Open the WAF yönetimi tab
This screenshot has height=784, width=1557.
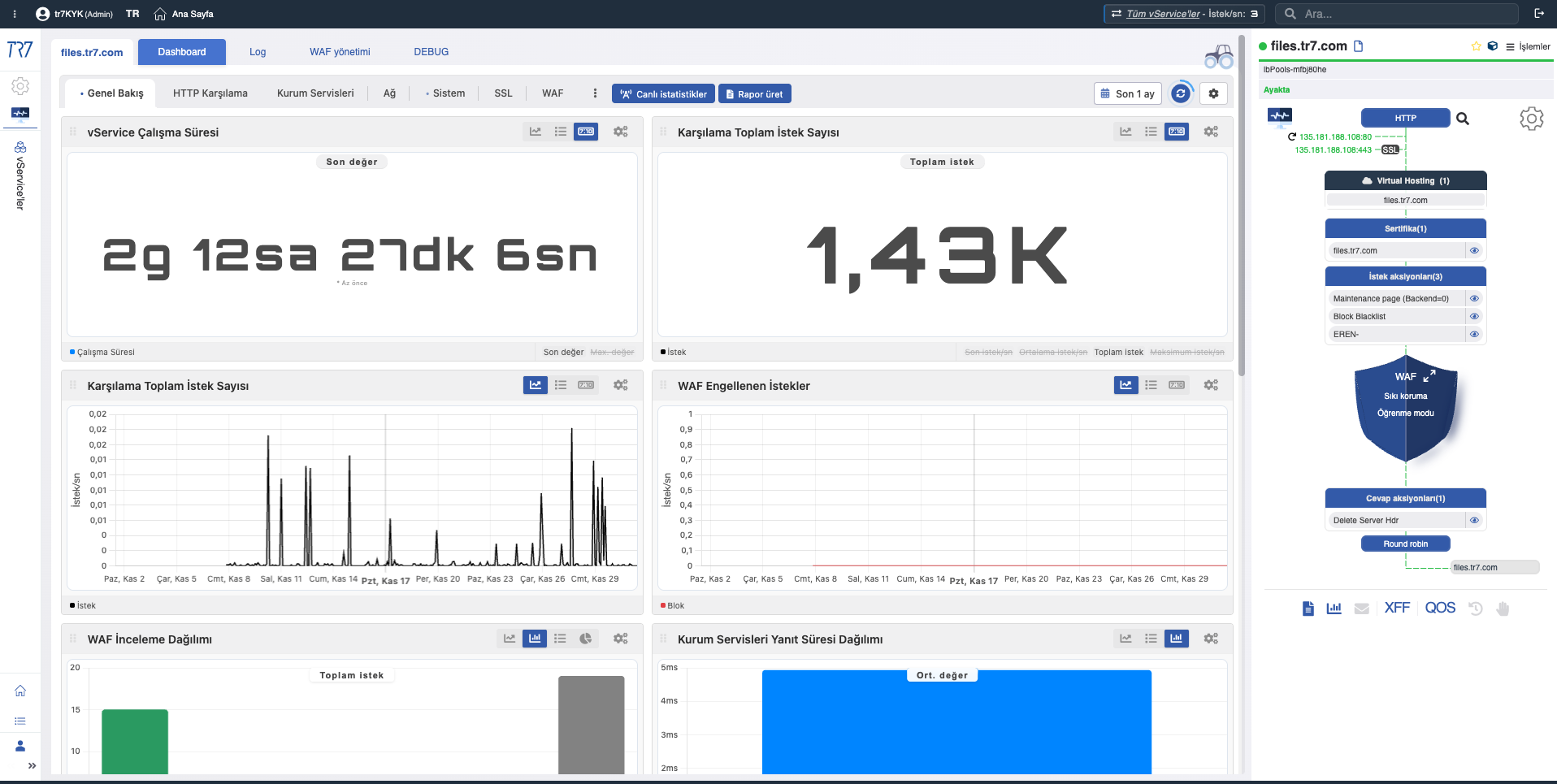coord(340,52)
